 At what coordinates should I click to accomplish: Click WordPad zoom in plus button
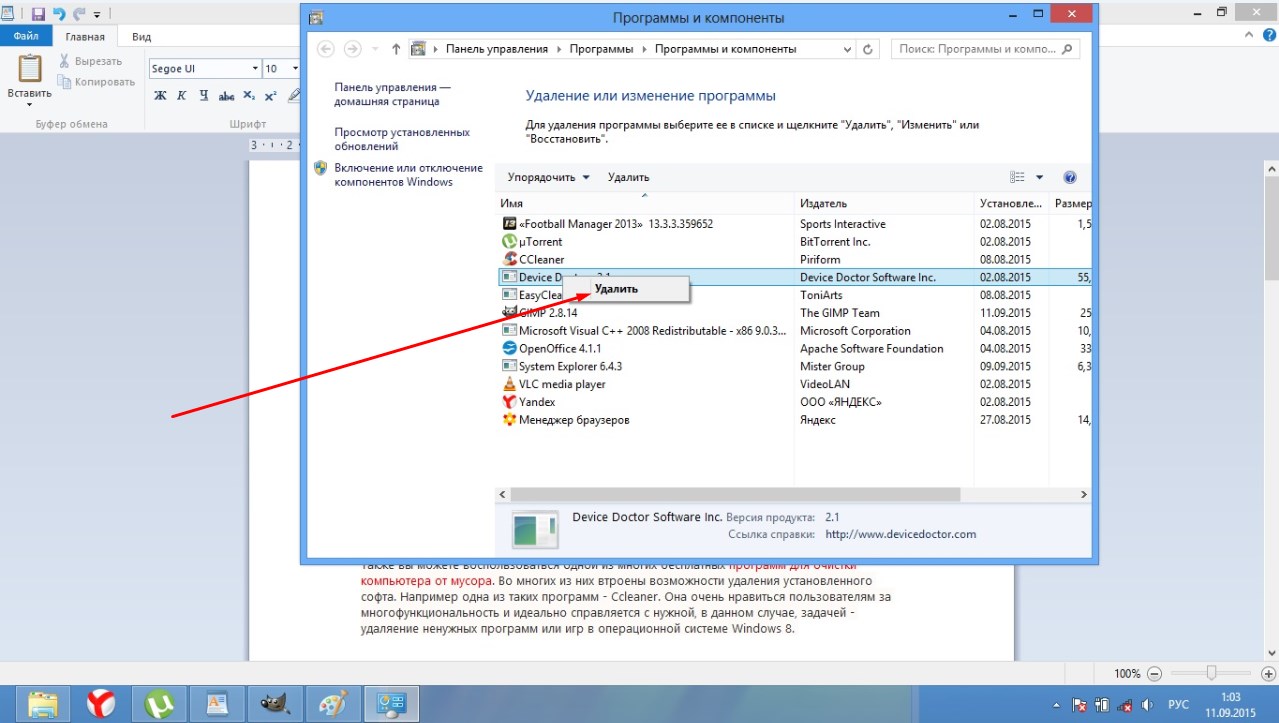(1268, 674)
